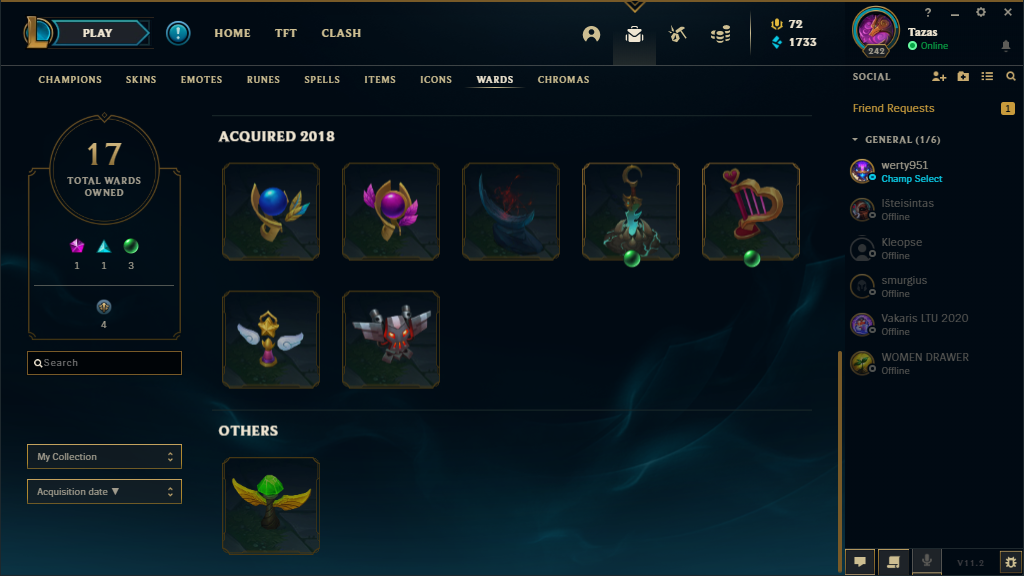
Task: Click the PLAY button
Action: [97, 33]
